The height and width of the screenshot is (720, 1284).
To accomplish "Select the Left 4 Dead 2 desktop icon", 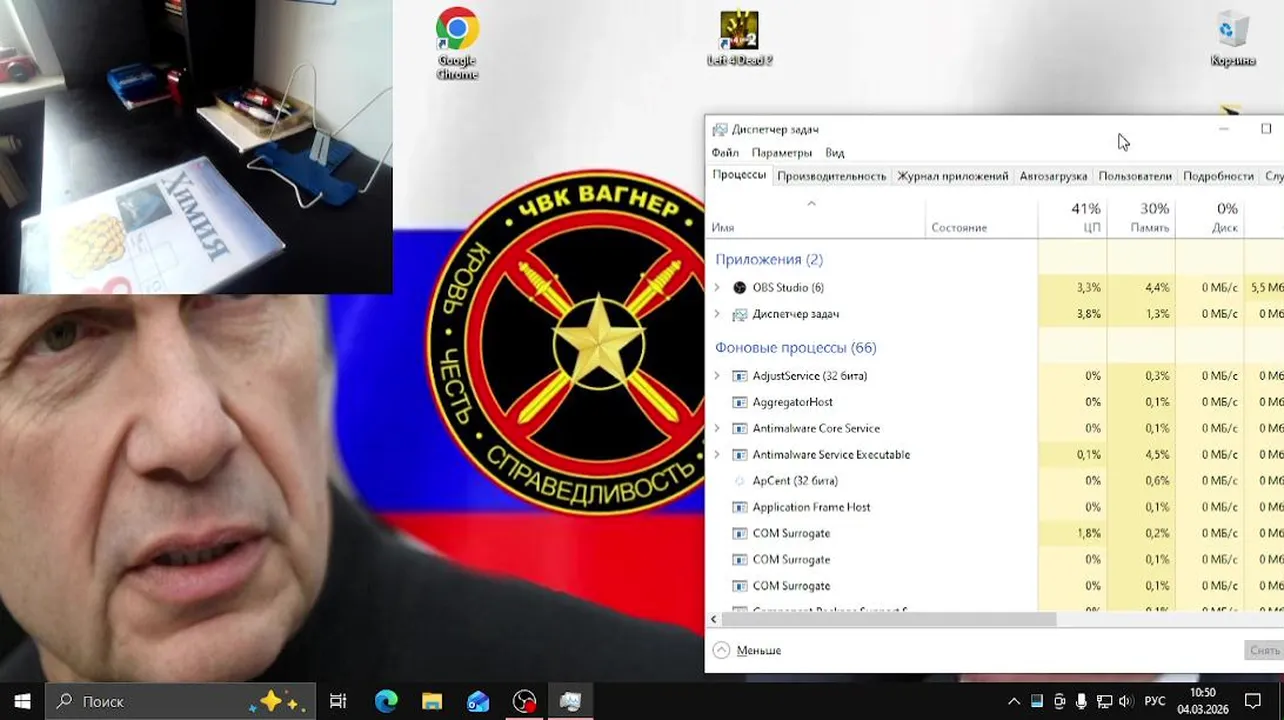I will click(x=739, y=39).
